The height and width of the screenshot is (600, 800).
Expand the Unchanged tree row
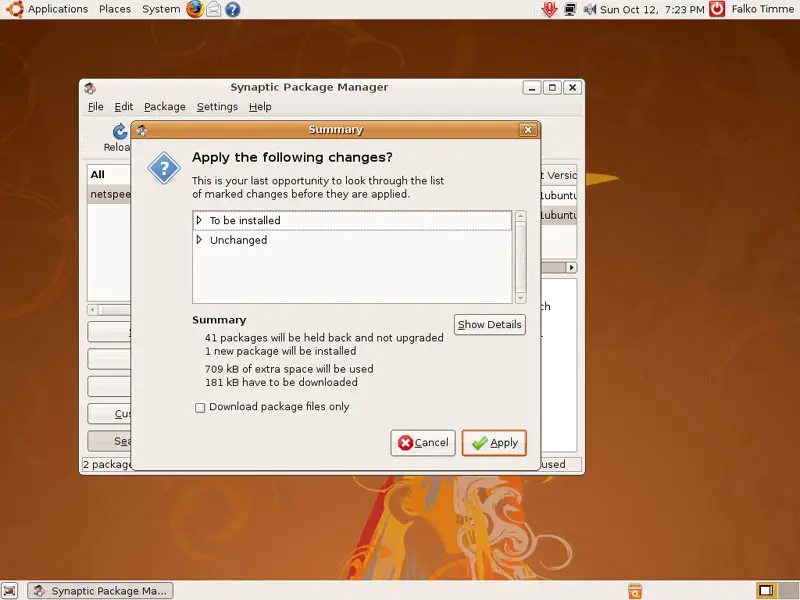(199, 240)
